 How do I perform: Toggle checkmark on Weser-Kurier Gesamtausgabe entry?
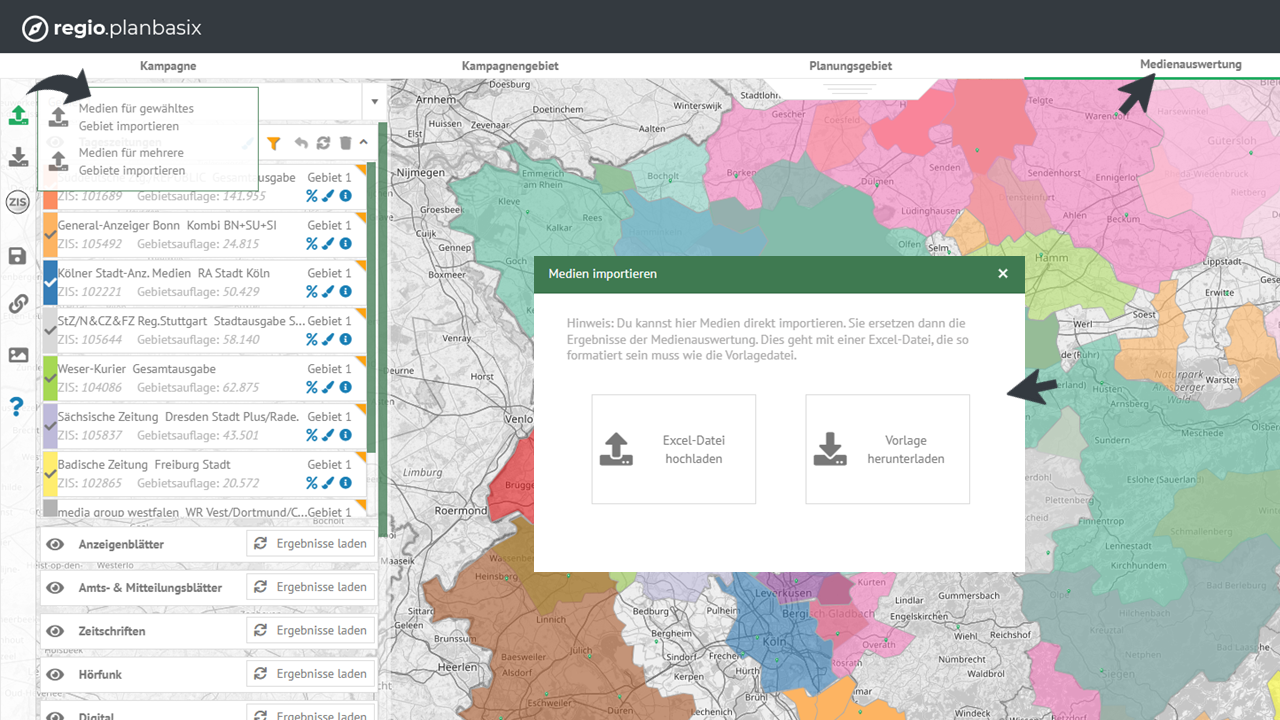50,378
